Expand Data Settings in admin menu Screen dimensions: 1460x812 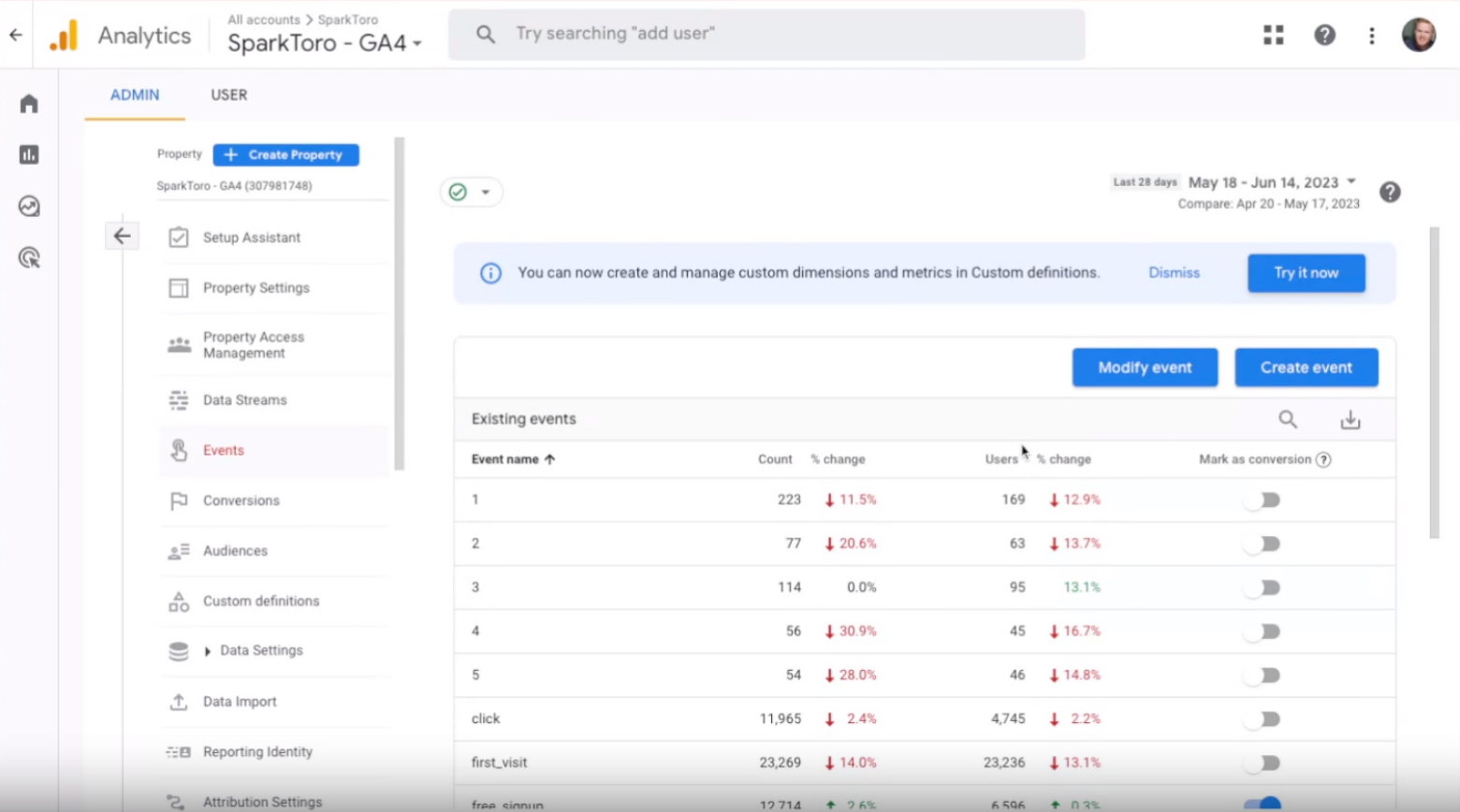[208, 651]
